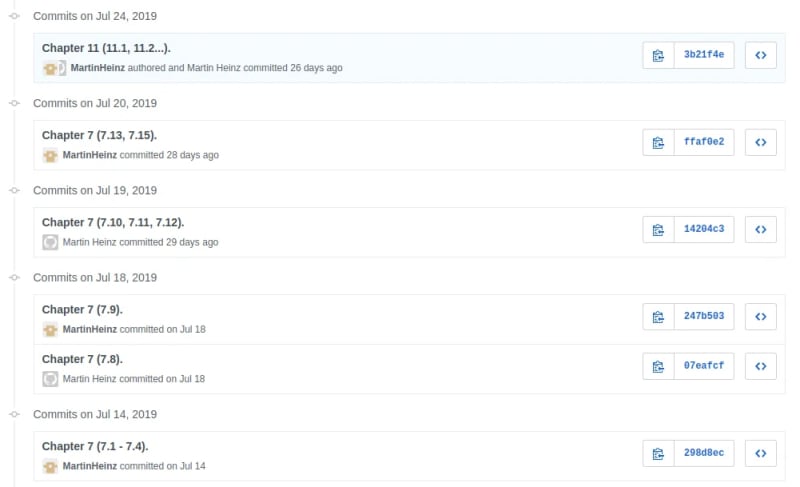Open commit 298d8ec hash link

(704, 453)
